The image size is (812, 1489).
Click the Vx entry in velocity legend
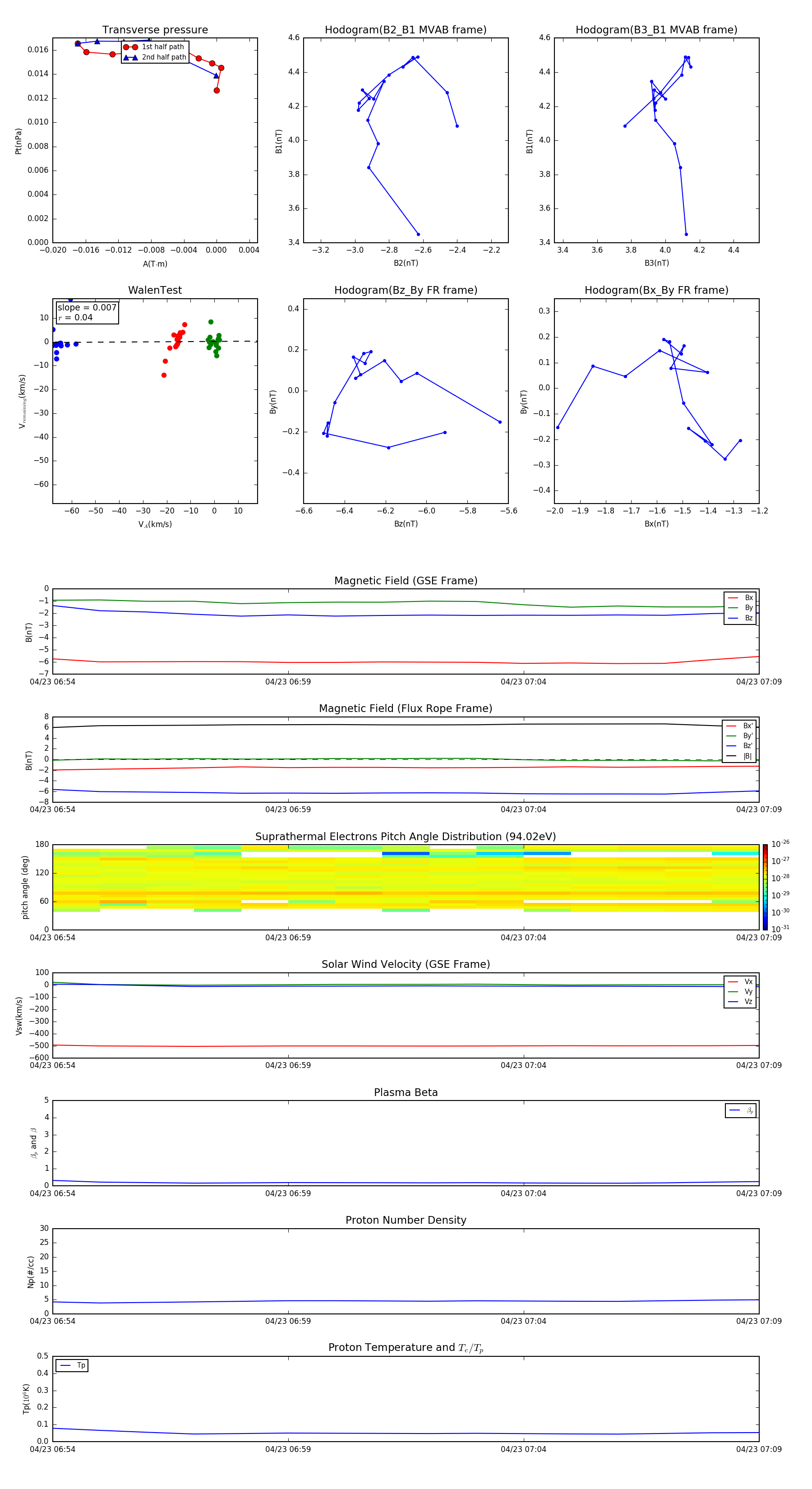tap(740, 982)
